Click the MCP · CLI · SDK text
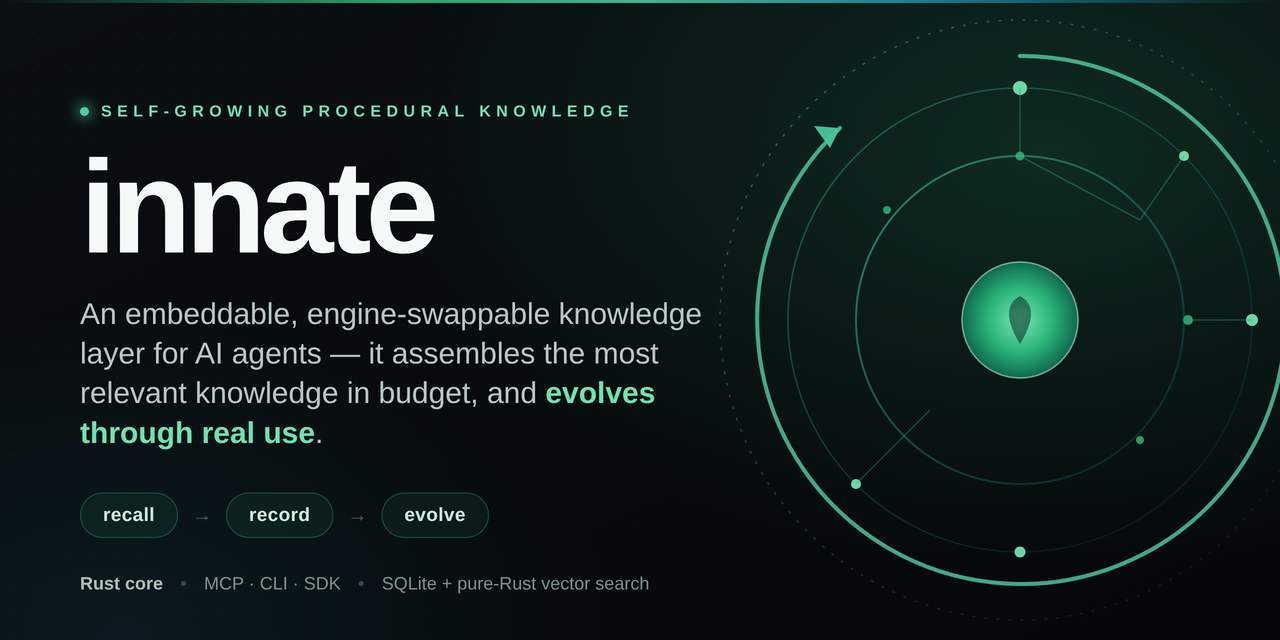The image size is (1280, 640). [272, 583]
